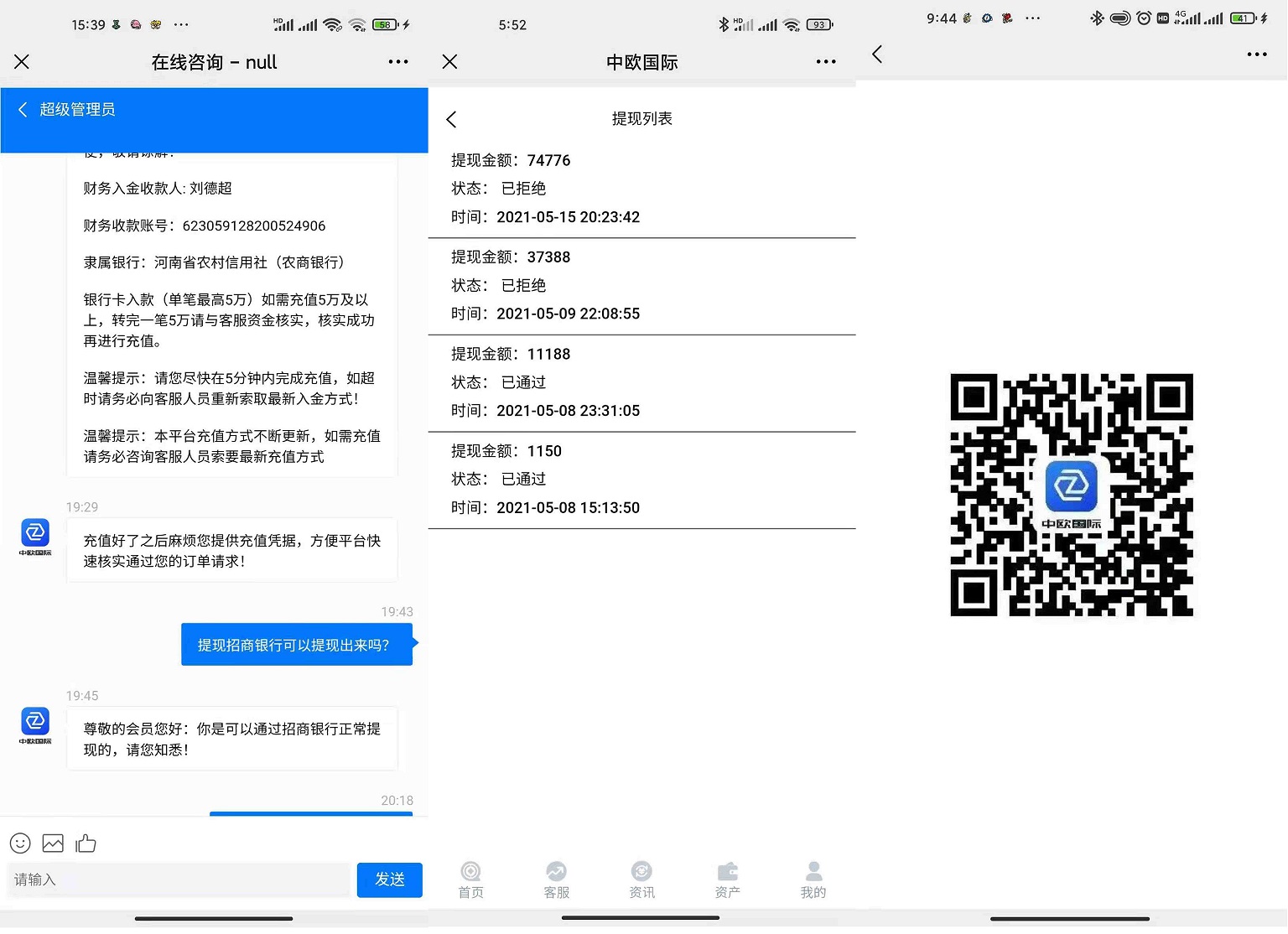Open the 我的 profile tab
1288x934 pixels.
813,880
